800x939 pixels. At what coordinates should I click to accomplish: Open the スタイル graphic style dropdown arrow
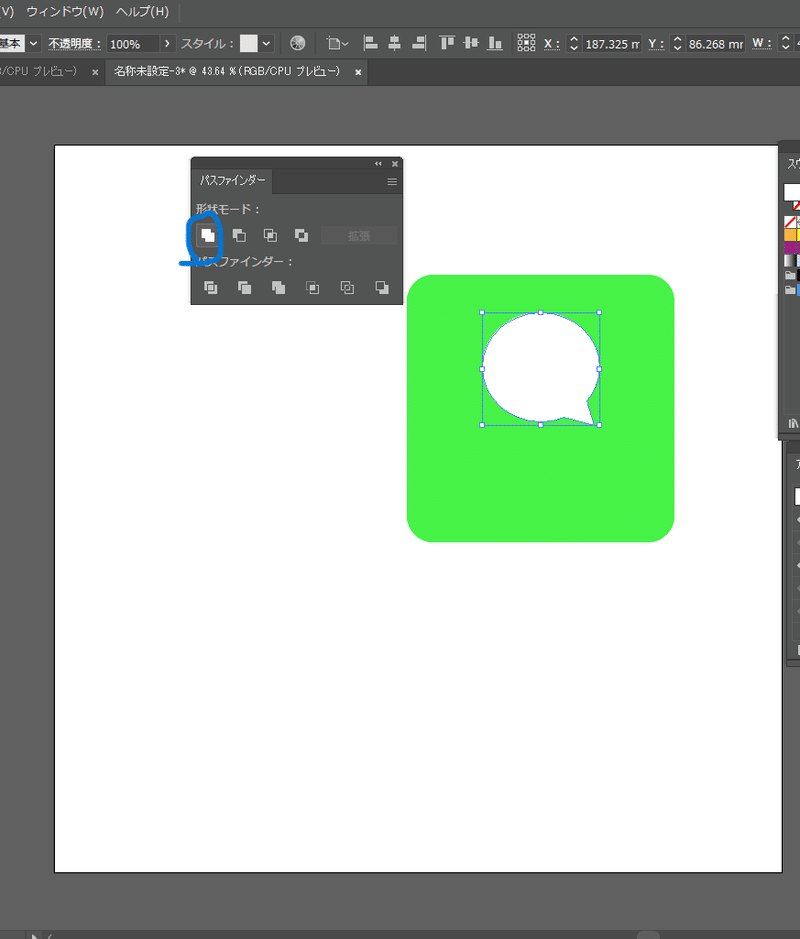pos(266,43)
